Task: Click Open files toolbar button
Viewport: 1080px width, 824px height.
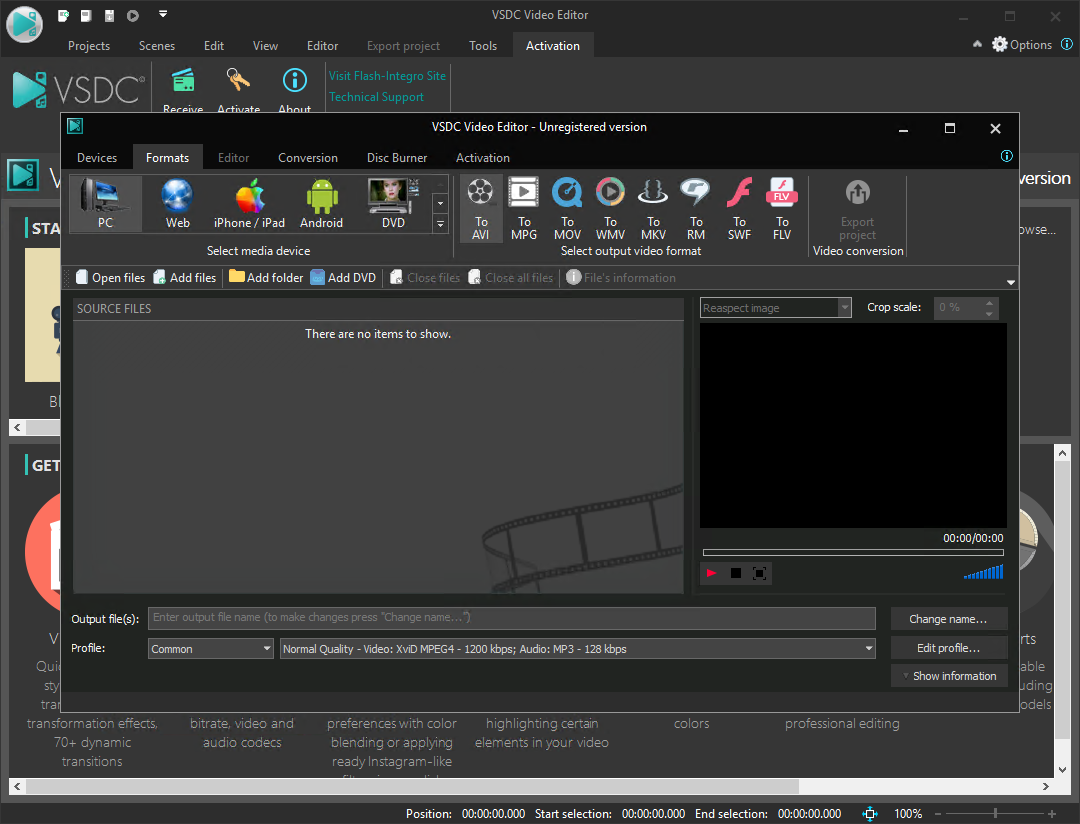Action: pos(111,278)
